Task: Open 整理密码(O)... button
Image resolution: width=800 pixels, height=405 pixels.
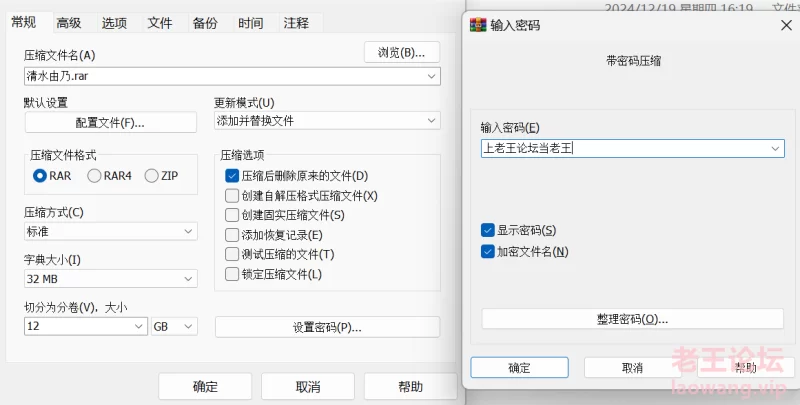Action: (633, 319)
